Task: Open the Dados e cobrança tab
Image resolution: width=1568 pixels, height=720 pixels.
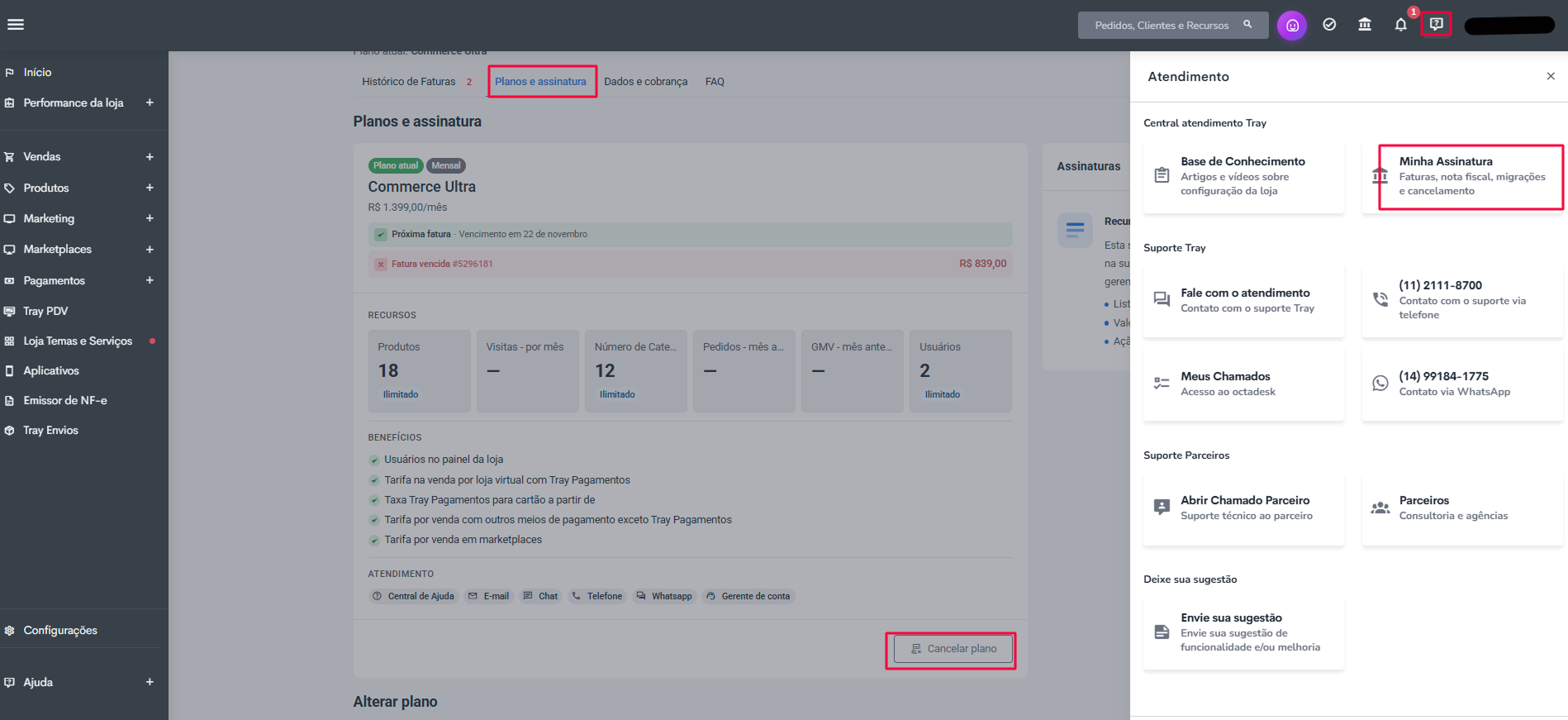Action: tap(645, 82)
